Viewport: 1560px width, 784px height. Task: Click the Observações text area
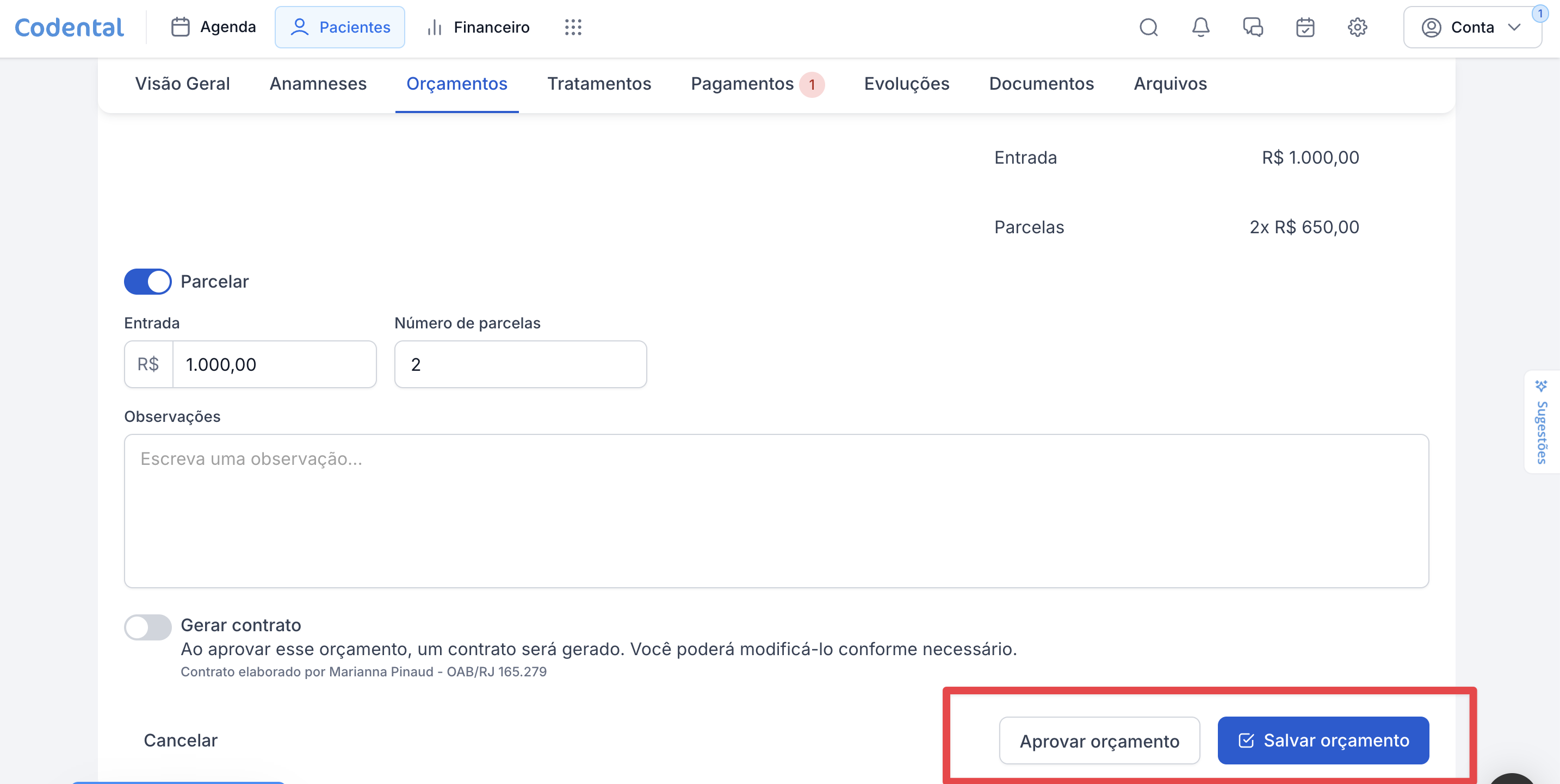click(776, 511)
